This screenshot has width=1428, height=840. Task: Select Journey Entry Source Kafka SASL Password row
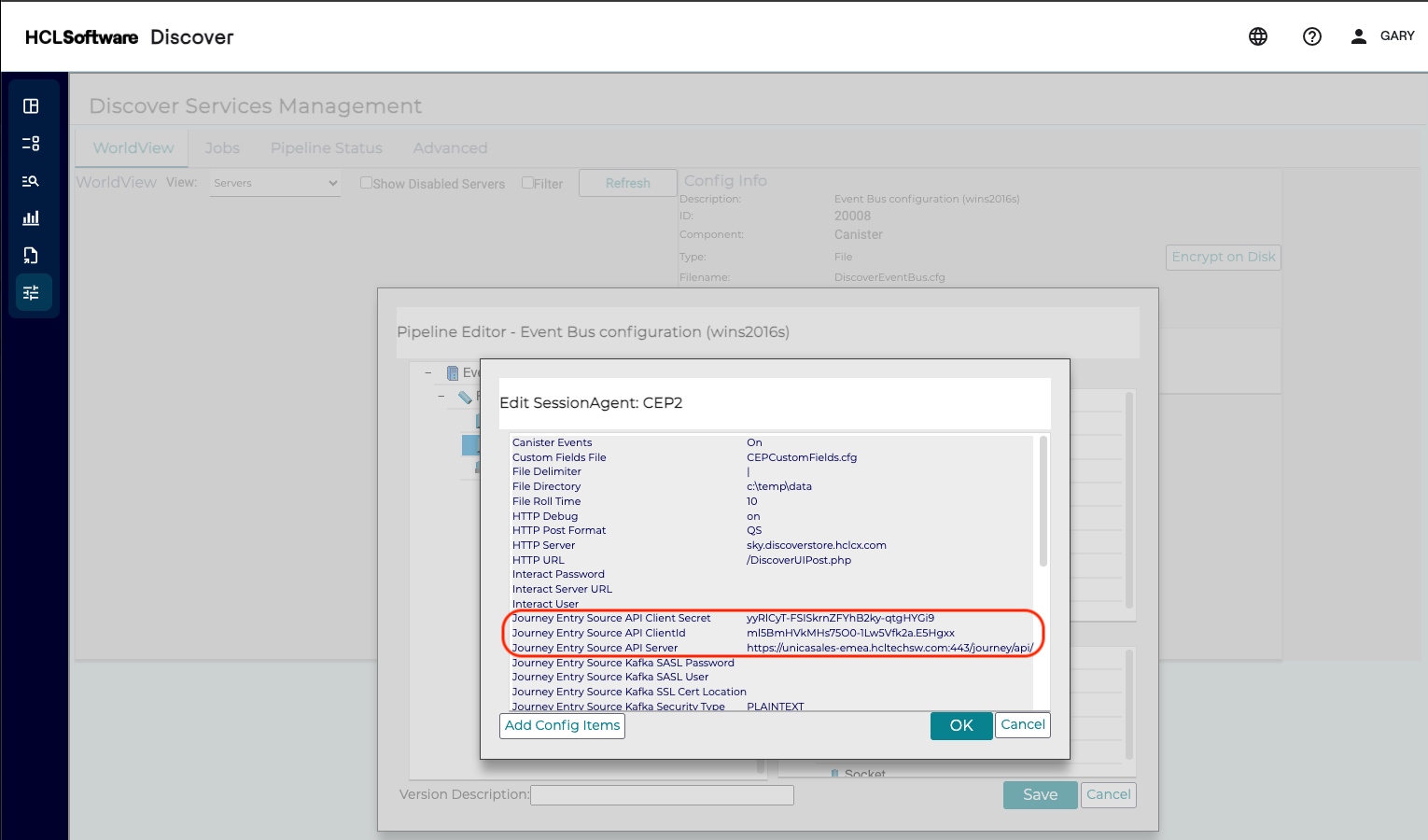[771, 663]
